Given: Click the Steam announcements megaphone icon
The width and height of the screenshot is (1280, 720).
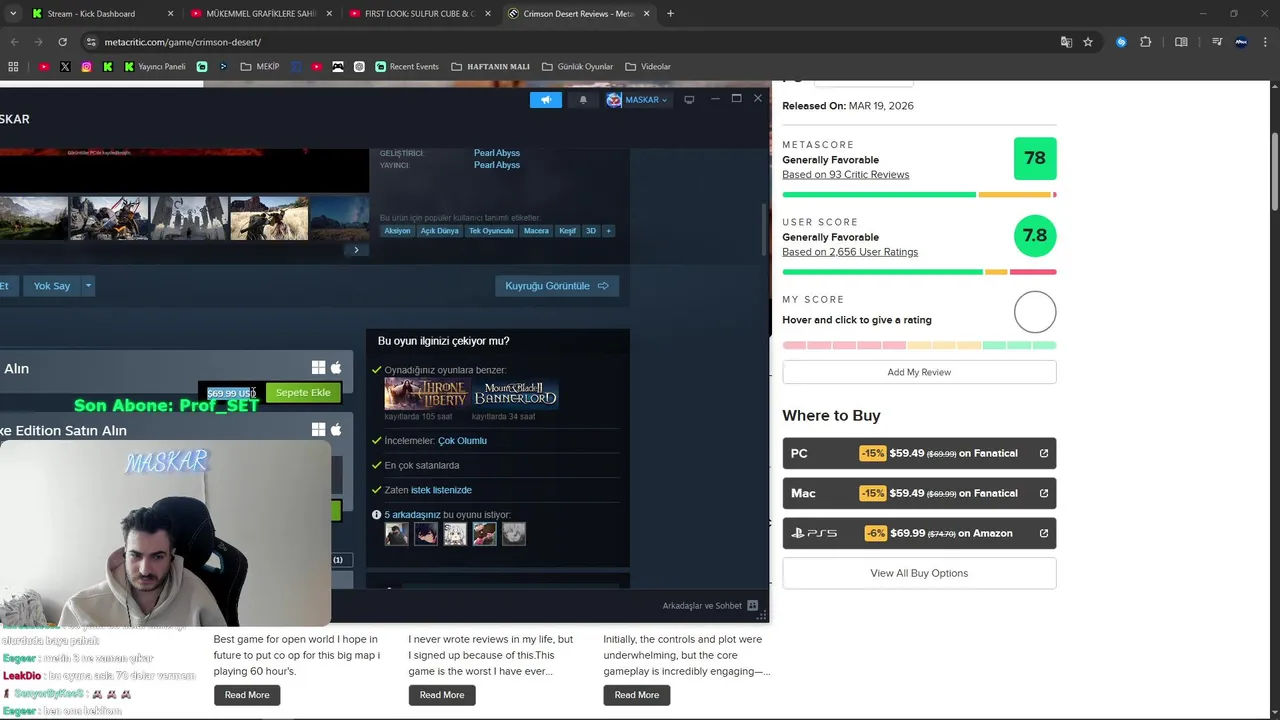Looking at the screenshot, I should (x=546, y=100).
